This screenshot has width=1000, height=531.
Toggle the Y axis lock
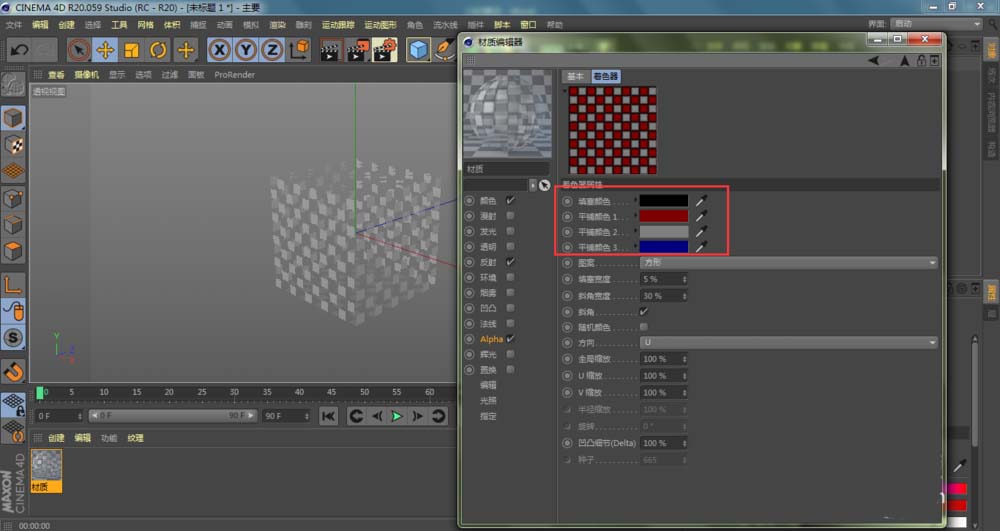tap(246, 50)
